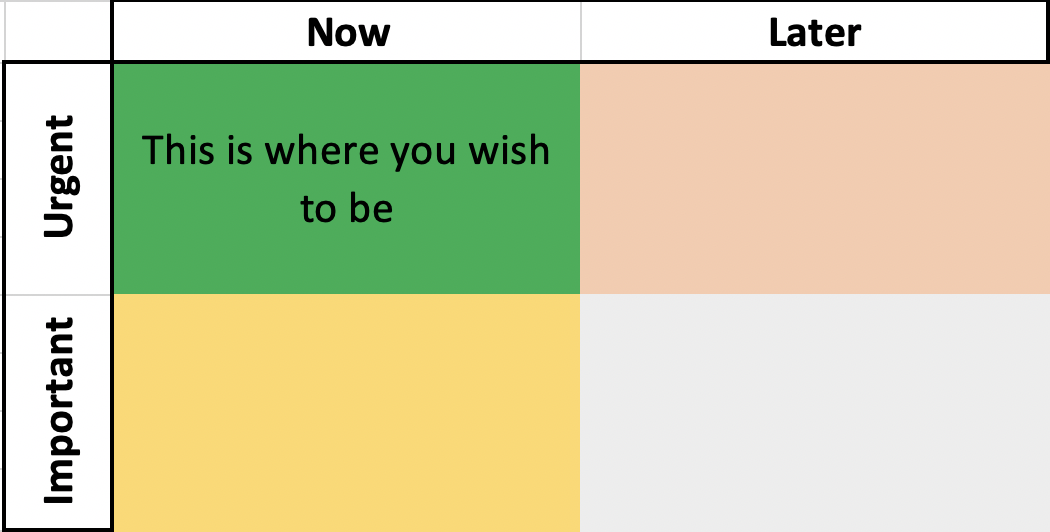Screen dimensions: 1050x532
Task: Select the 'Now' column header cell
Action: coord(347,33)
